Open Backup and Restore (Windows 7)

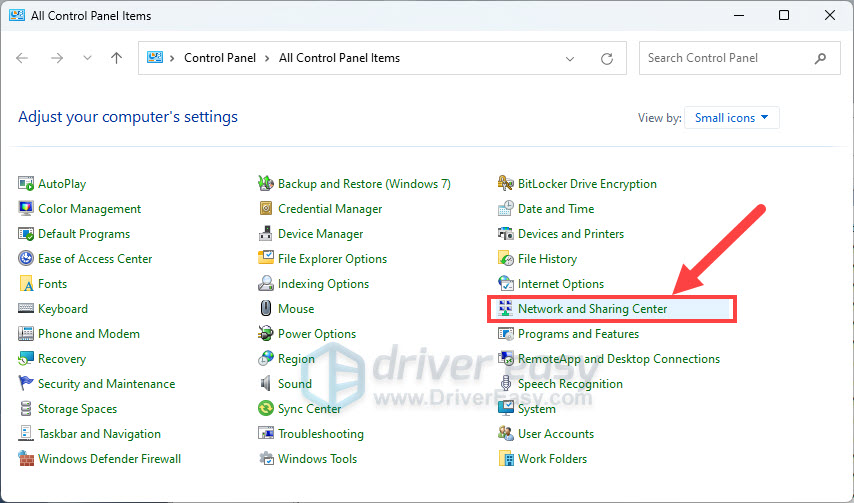click(364, 184)
